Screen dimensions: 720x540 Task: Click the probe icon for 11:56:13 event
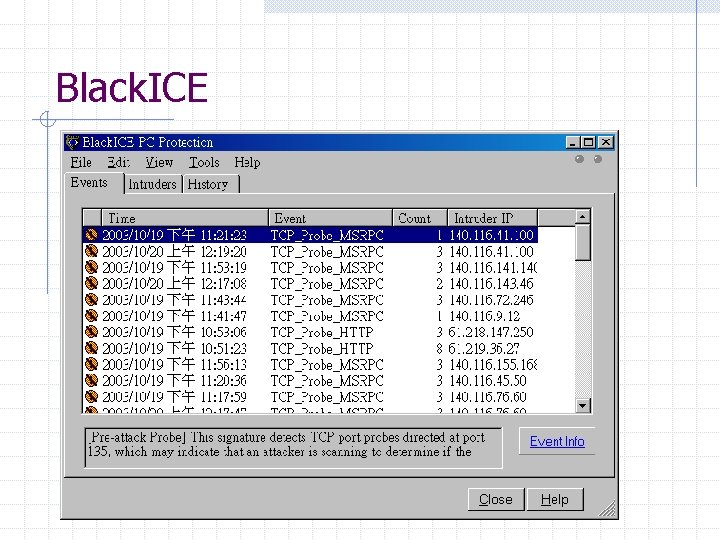91,364
